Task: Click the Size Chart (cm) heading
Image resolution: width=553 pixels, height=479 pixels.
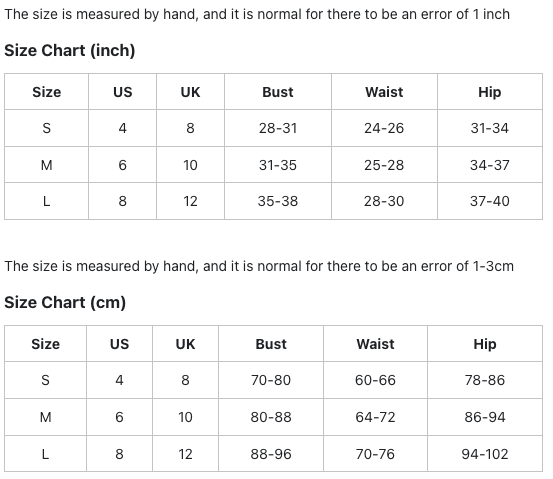Action: tap(65, 302)
